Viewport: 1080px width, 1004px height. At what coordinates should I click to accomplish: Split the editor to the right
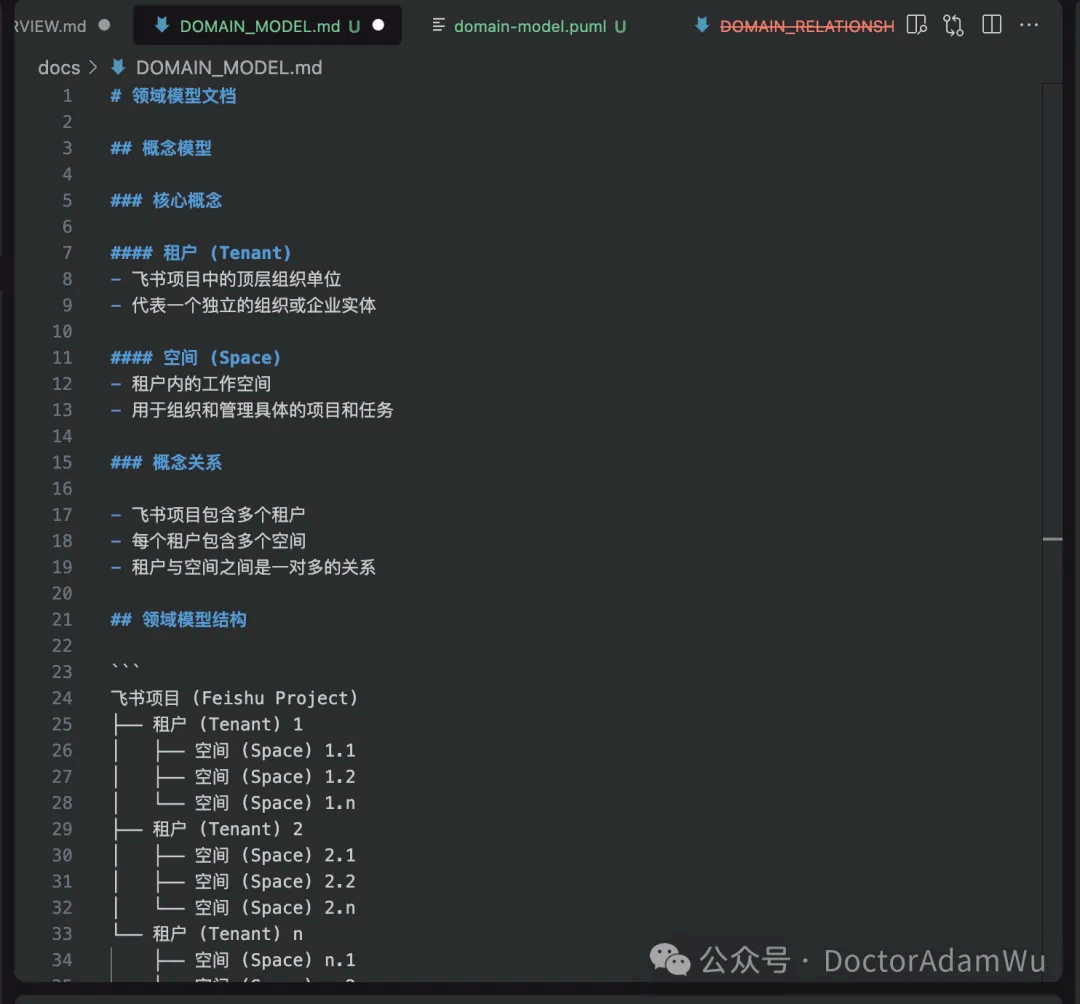(x=991, y=25)
